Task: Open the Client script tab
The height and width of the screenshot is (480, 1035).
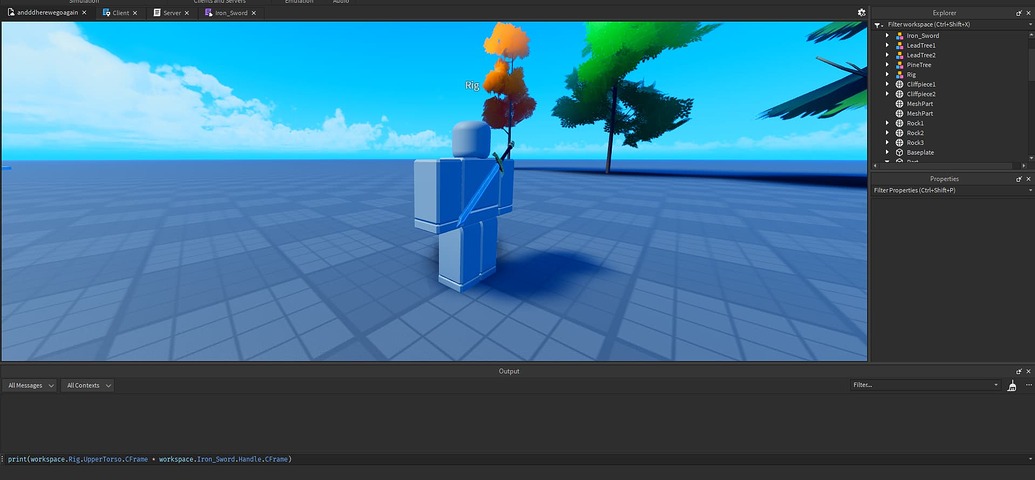Action: [120, 13]
